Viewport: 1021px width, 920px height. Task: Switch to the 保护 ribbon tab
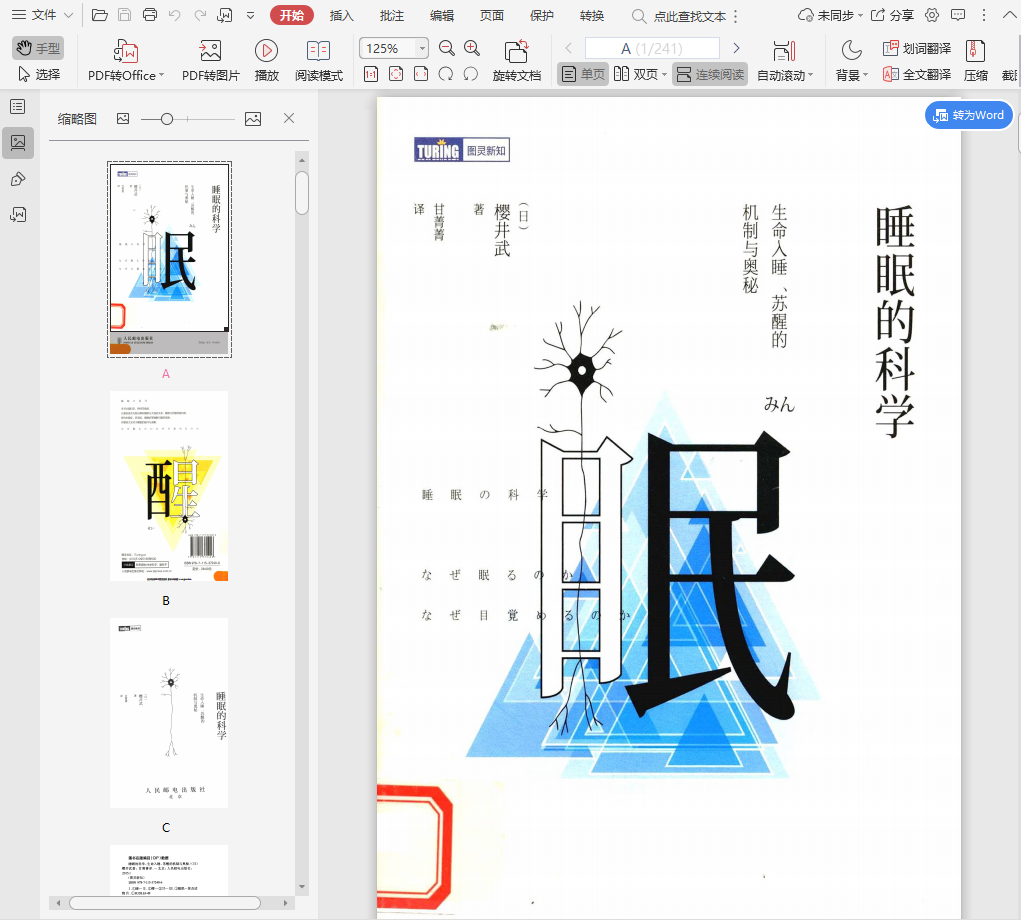542,16
